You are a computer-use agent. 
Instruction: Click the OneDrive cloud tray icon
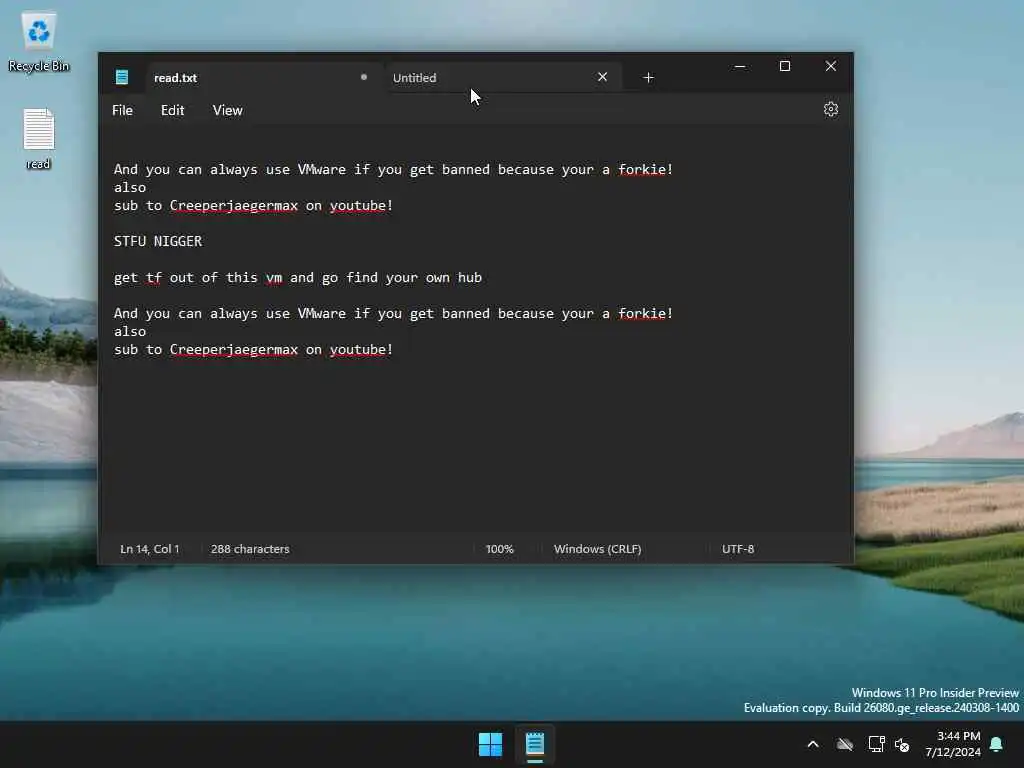coord(845,744)
